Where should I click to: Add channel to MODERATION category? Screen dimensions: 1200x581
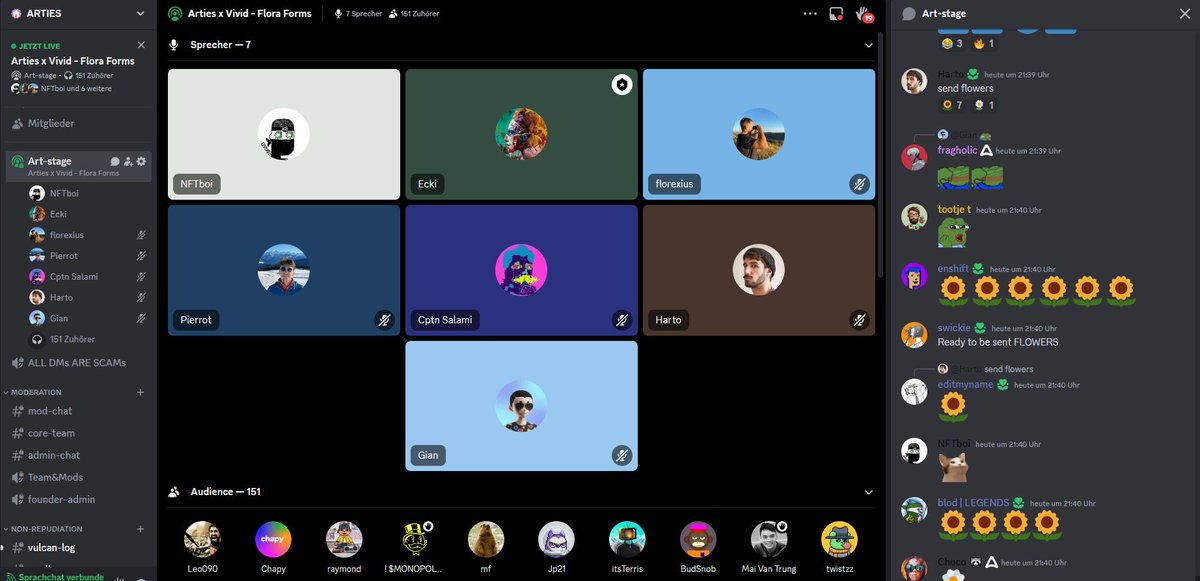140,392
